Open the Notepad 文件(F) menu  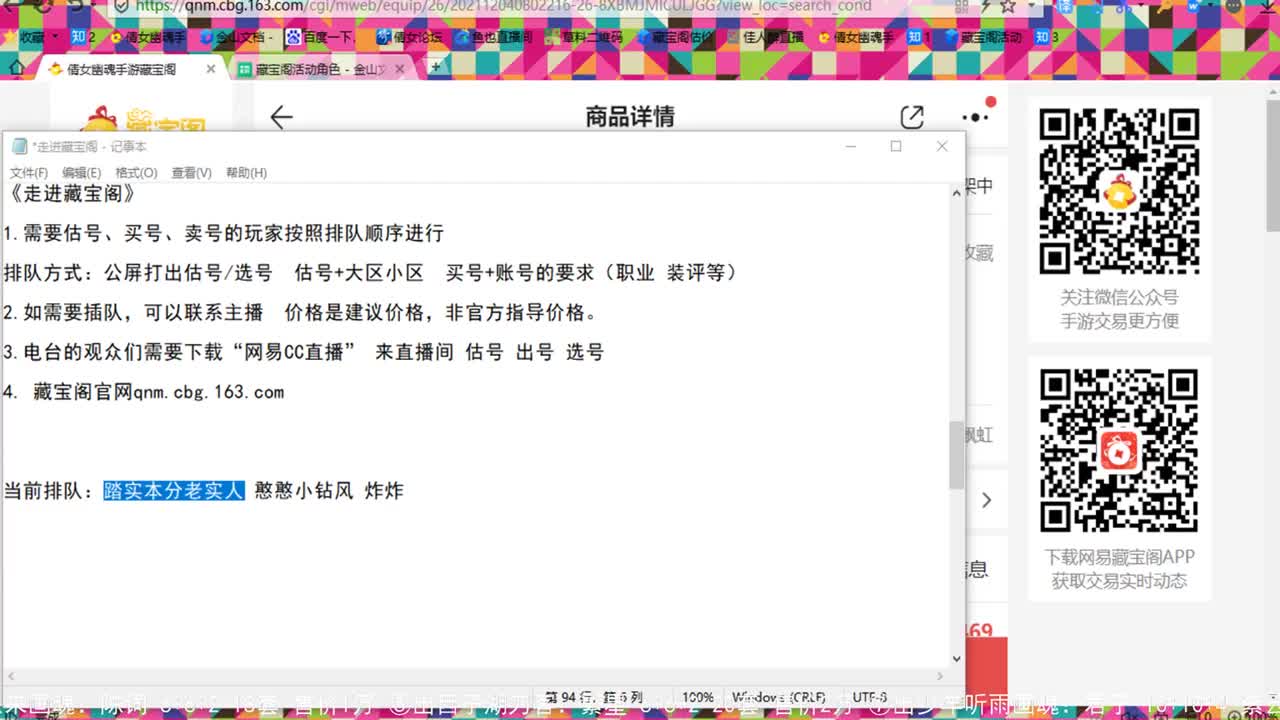tap(28, 173)
